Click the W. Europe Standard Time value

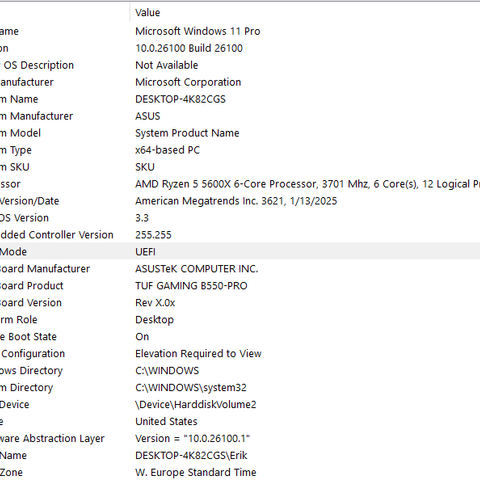(196, 473)
